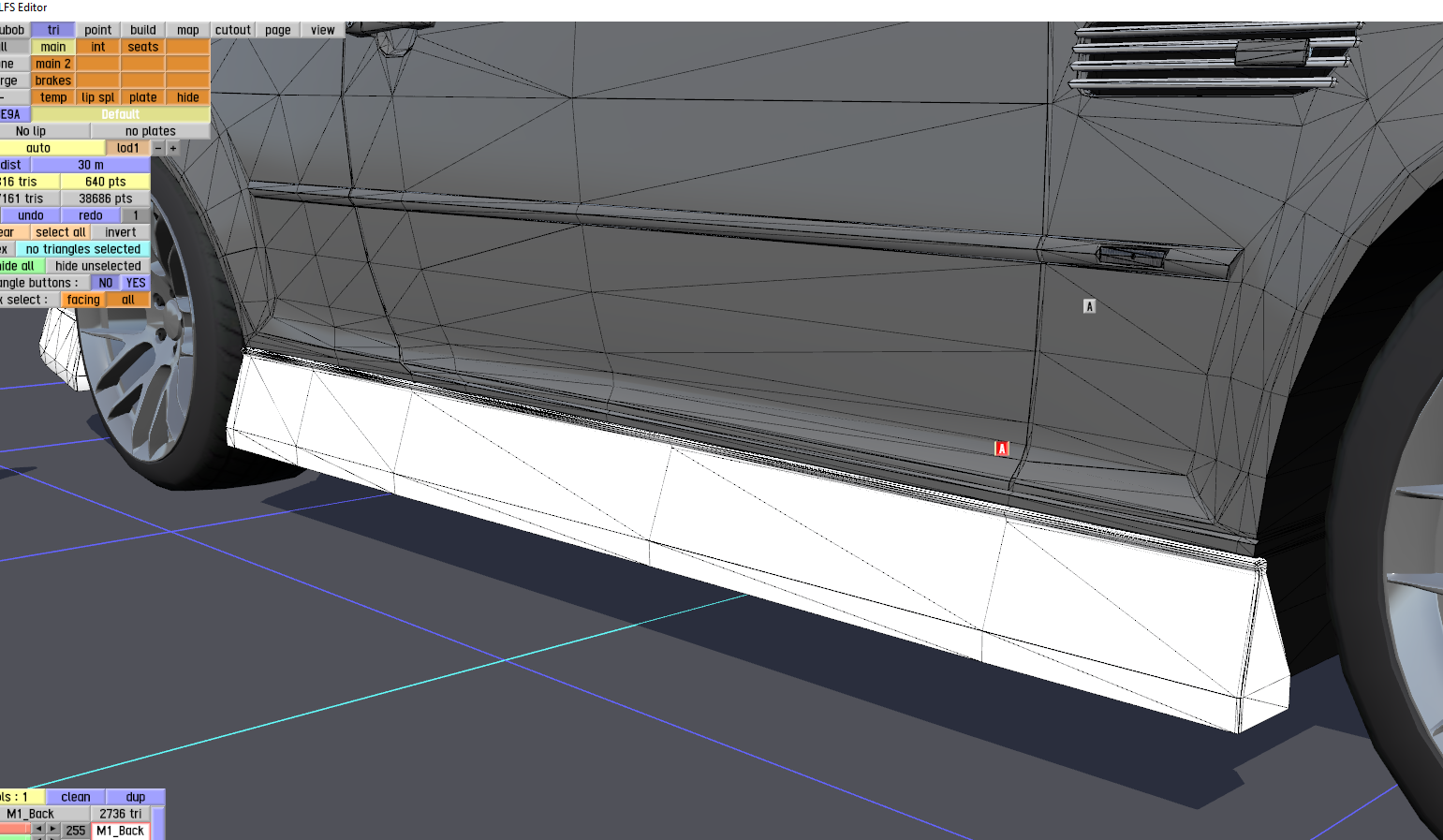Viewport: 1443px width, 840px height.
Task: Toggle the no plates option
Action: [151, 131]
